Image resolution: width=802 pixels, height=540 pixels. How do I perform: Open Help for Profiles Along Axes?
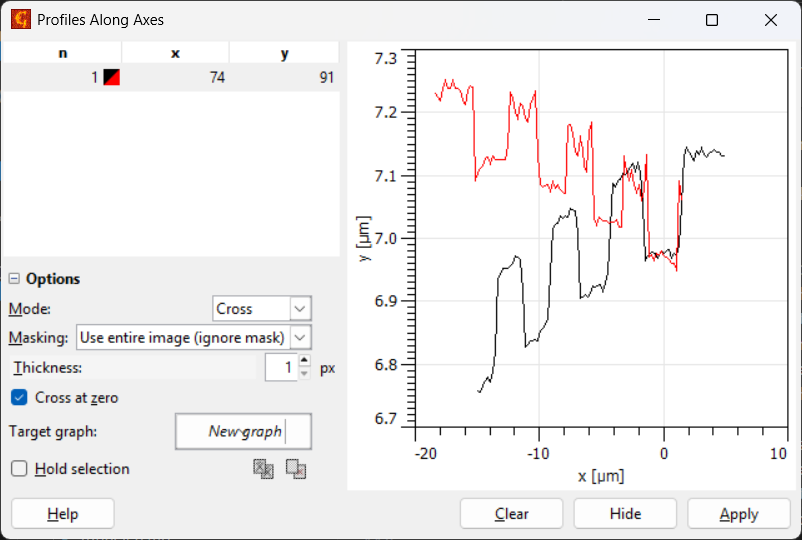click(x=62, y=514)
